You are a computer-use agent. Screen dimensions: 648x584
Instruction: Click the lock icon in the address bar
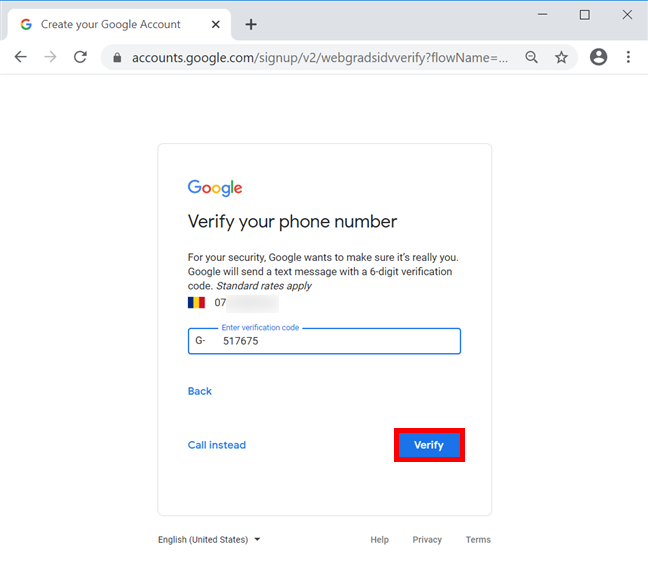[x=117, y=58]
